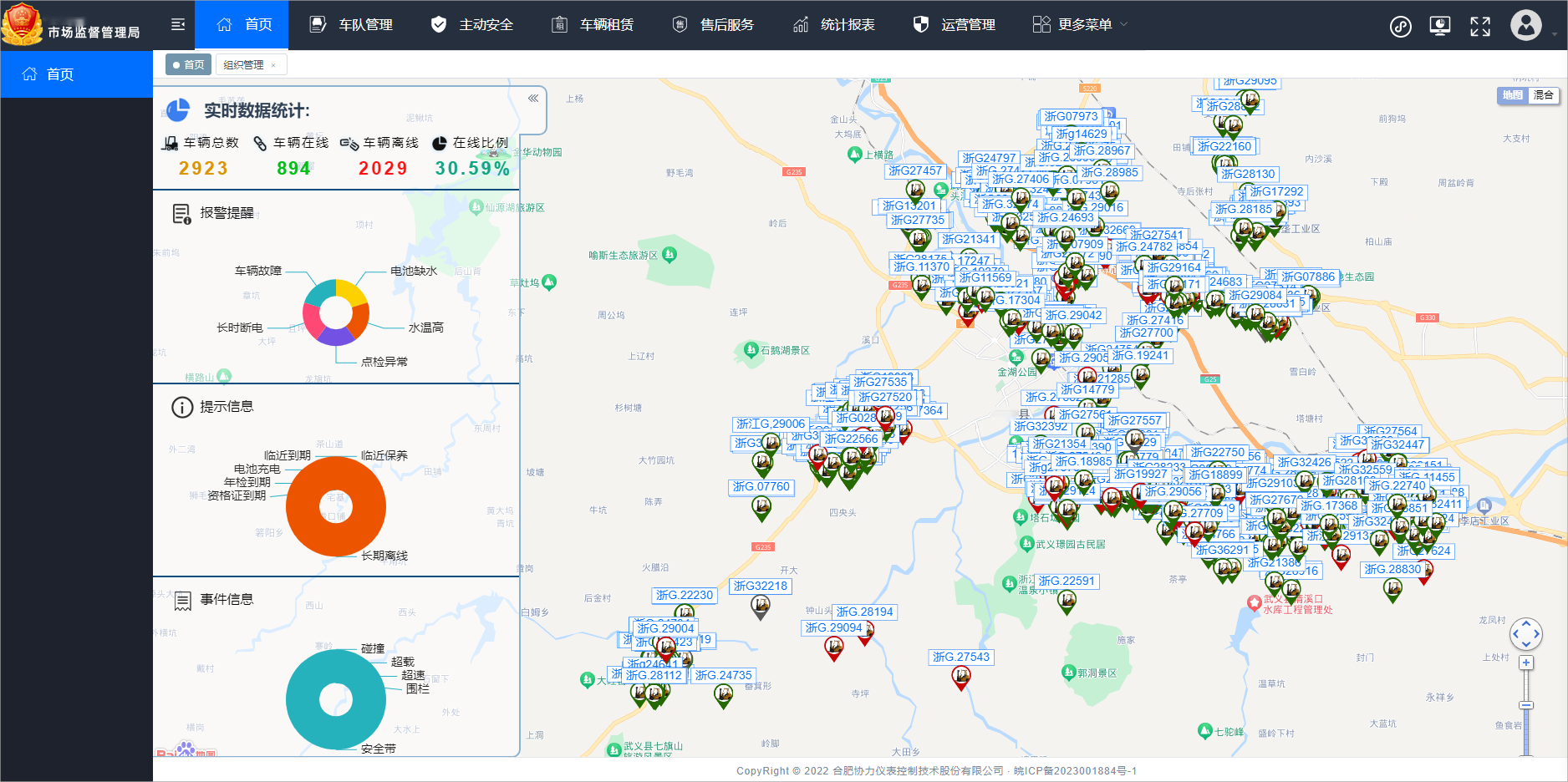This screenshot has height=782, width=1568.
Task: Click vehicle marker pin under 浙G32218
Action: click(761, 607)
